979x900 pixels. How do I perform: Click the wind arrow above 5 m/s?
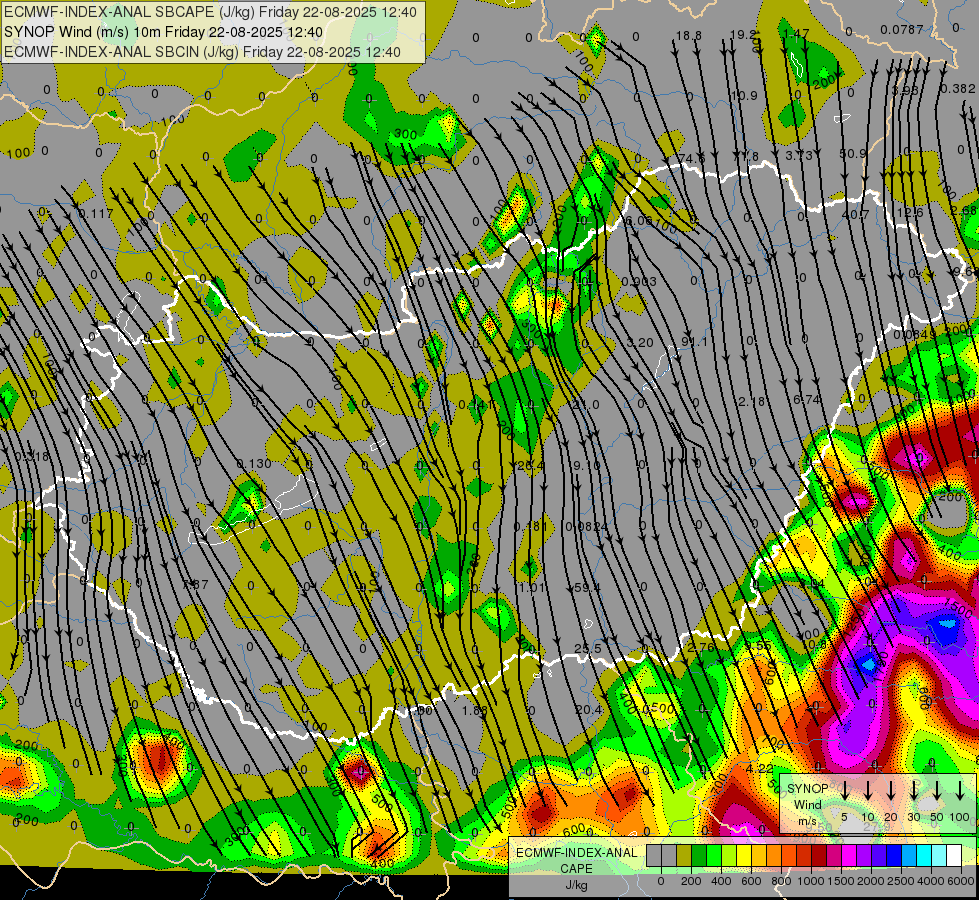coord(845,791)
